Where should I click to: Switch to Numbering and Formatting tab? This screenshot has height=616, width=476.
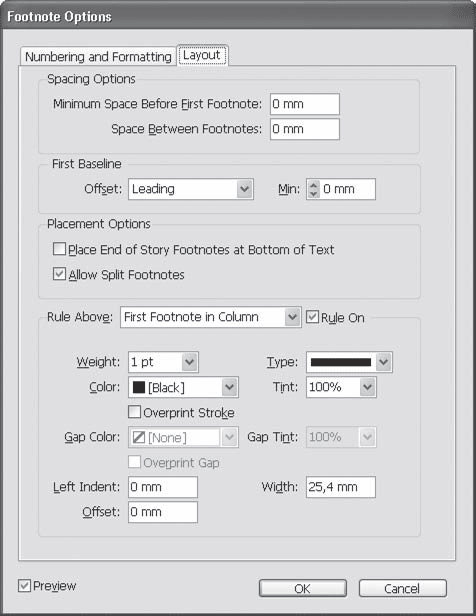point(98,57)
